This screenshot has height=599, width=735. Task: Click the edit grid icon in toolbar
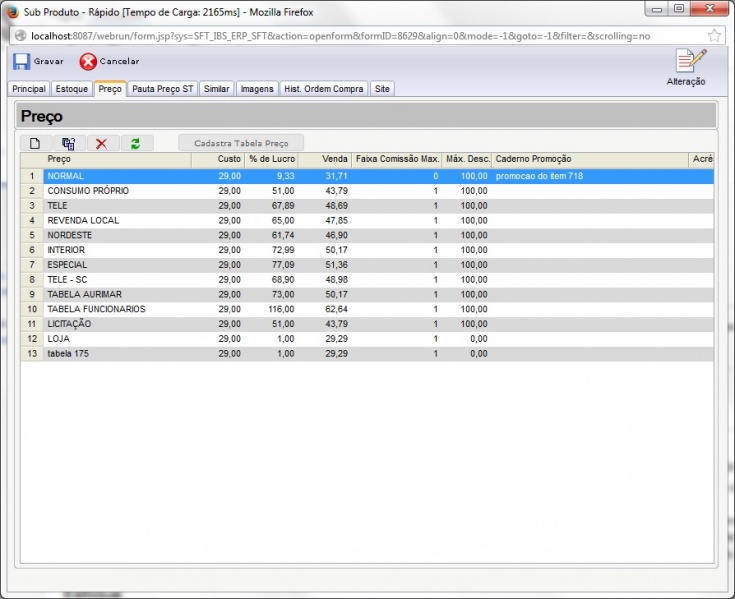click(x=69, y=143)
